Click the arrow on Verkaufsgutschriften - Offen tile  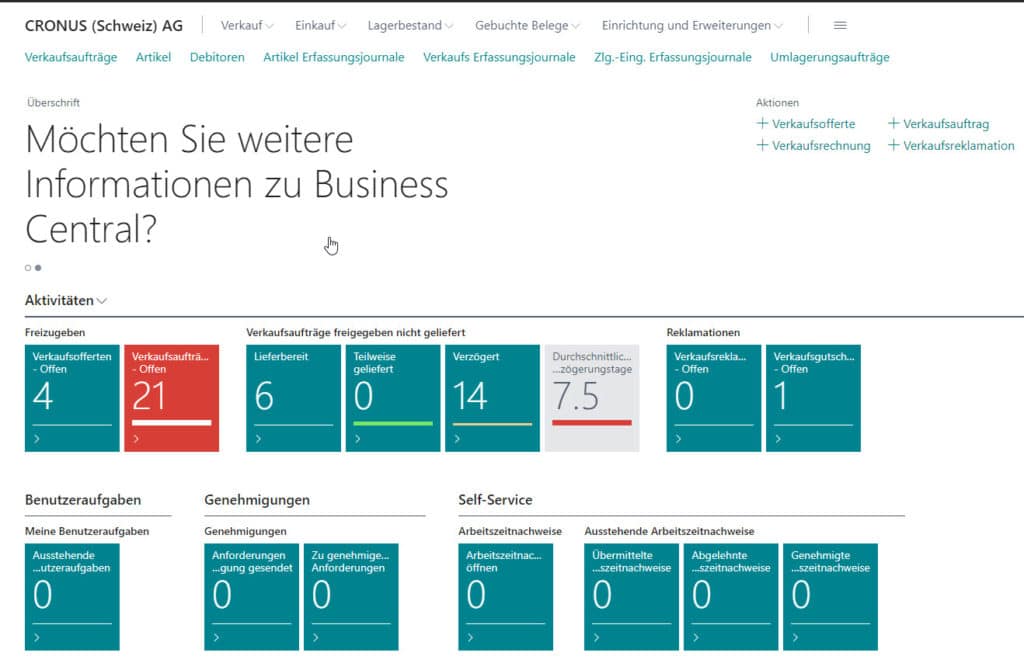[x=777, y=439]
